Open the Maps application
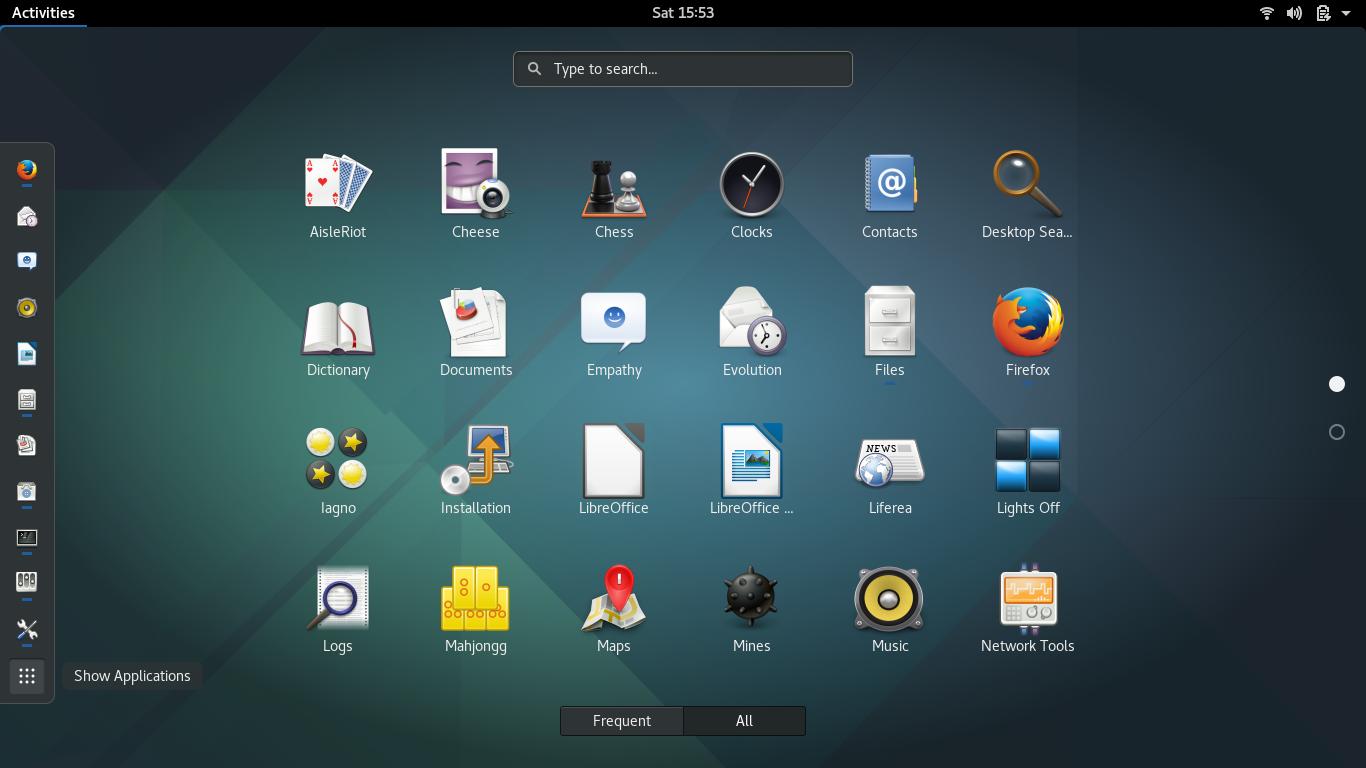Image resolution: width=1366 pixels, height=768 pixels. (614, 607)
